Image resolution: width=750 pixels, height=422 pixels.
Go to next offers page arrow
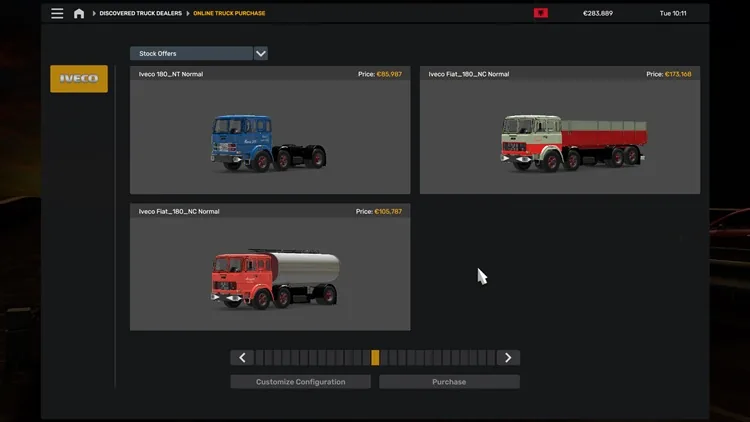[x=508, y=357]
